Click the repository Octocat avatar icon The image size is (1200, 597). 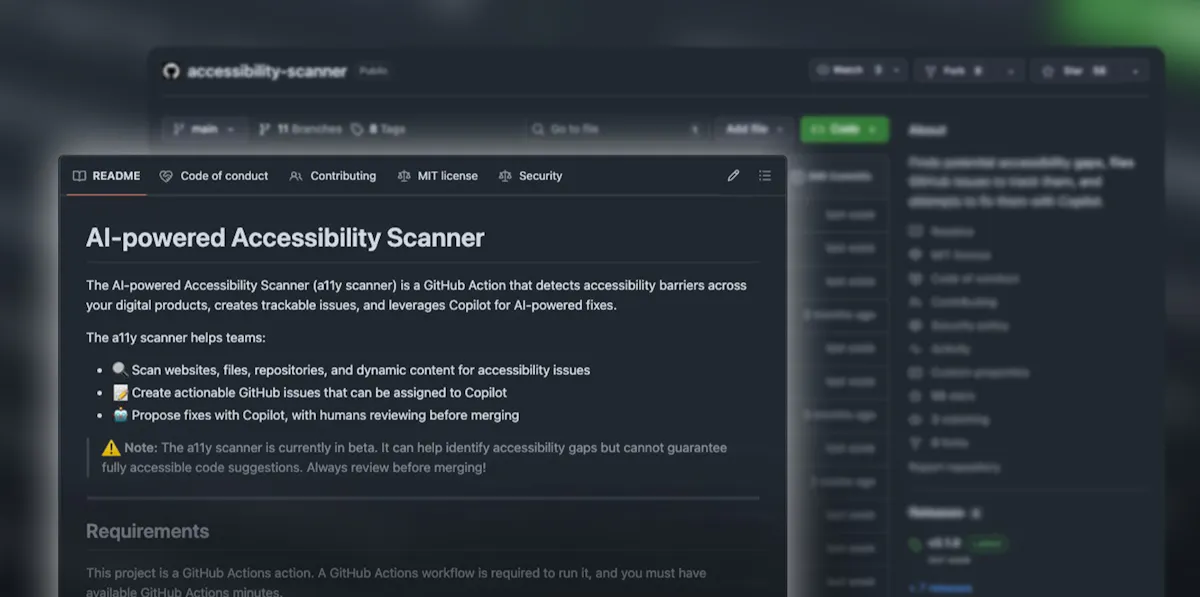coord(170,70)
